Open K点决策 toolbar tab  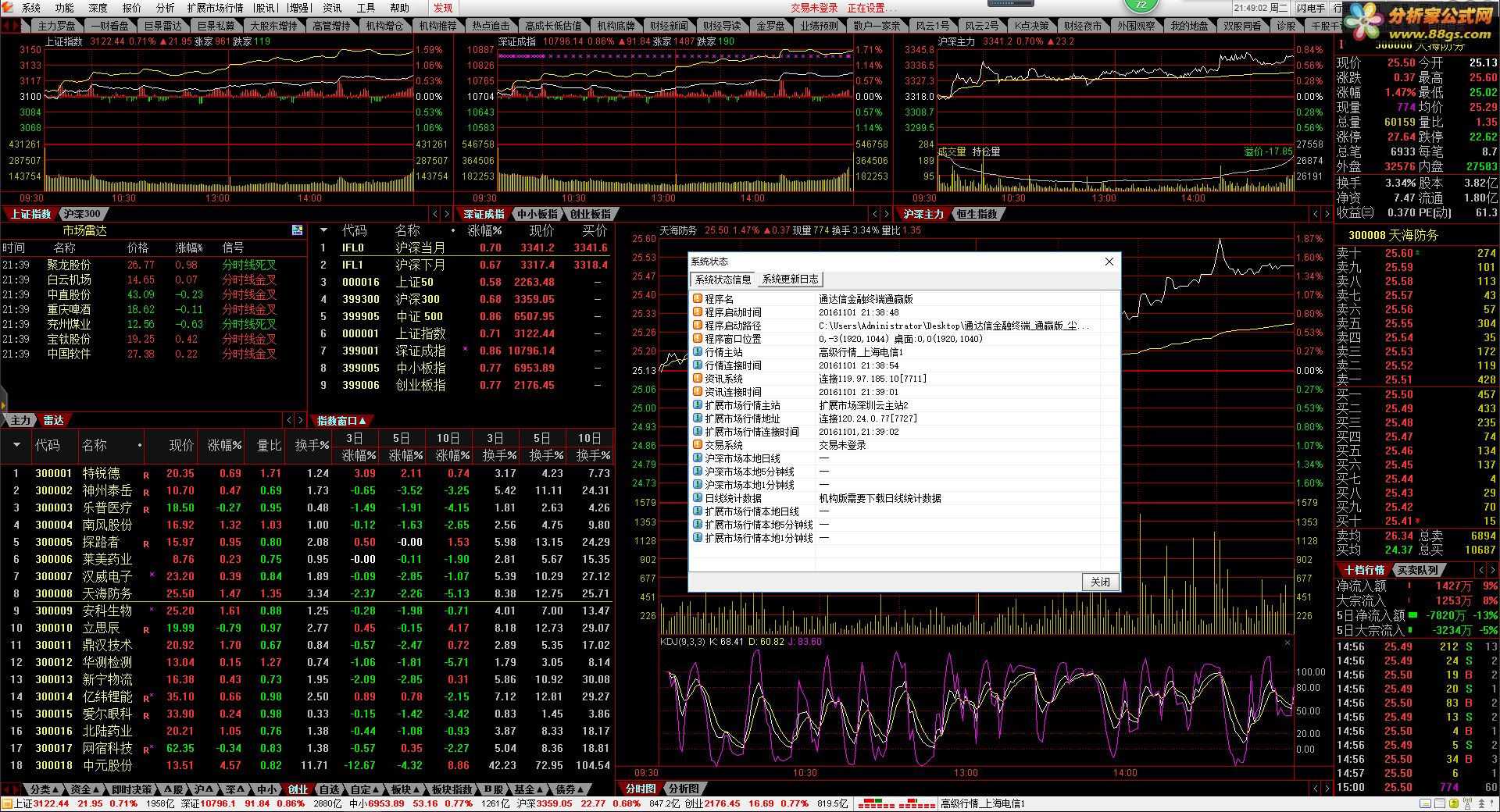pyautogui.click(x=1031, y=26)
